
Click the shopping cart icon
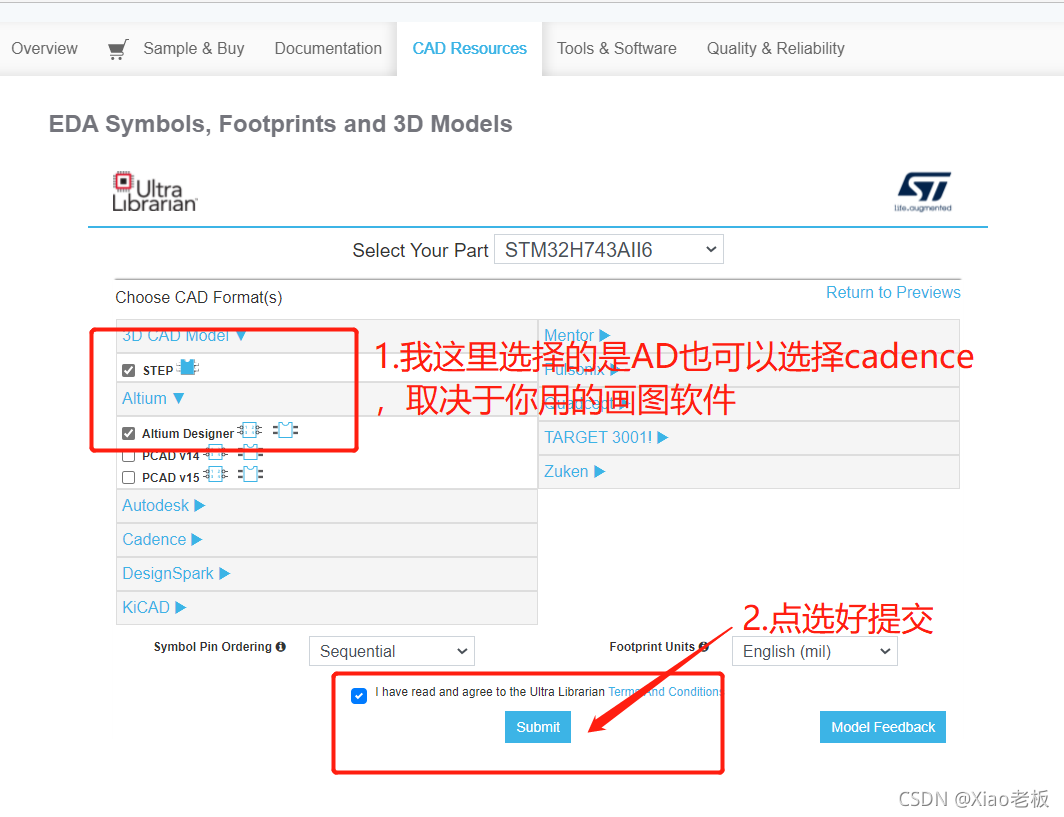[118, 50]
